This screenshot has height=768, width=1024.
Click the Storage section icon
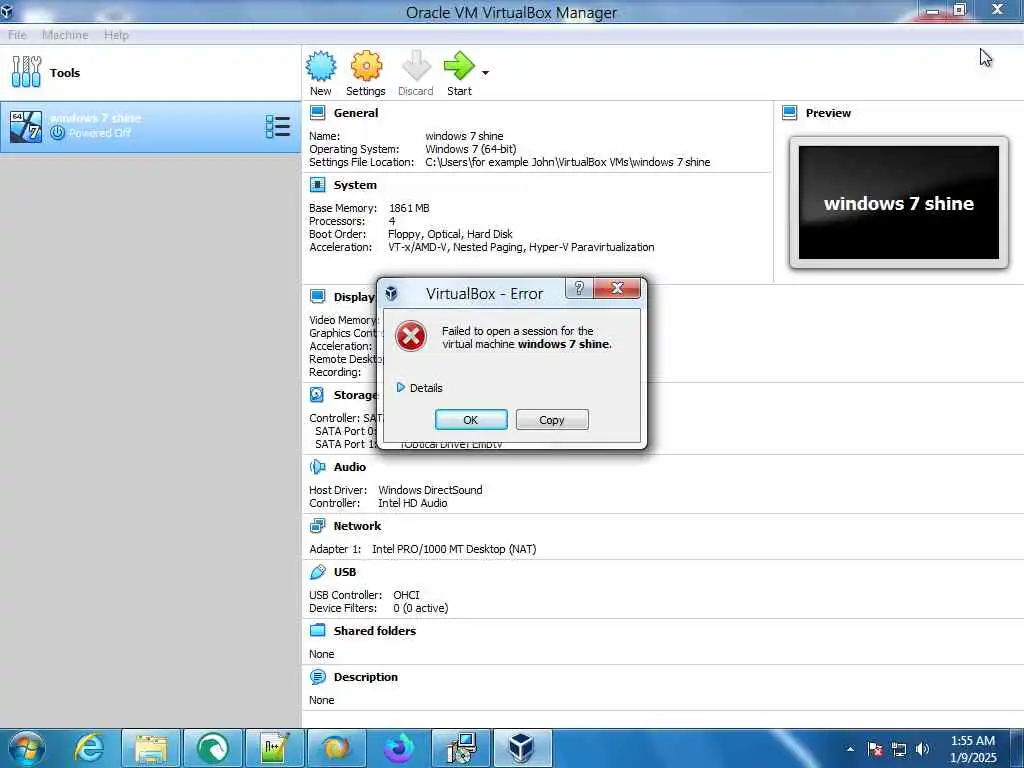[317, 394]
